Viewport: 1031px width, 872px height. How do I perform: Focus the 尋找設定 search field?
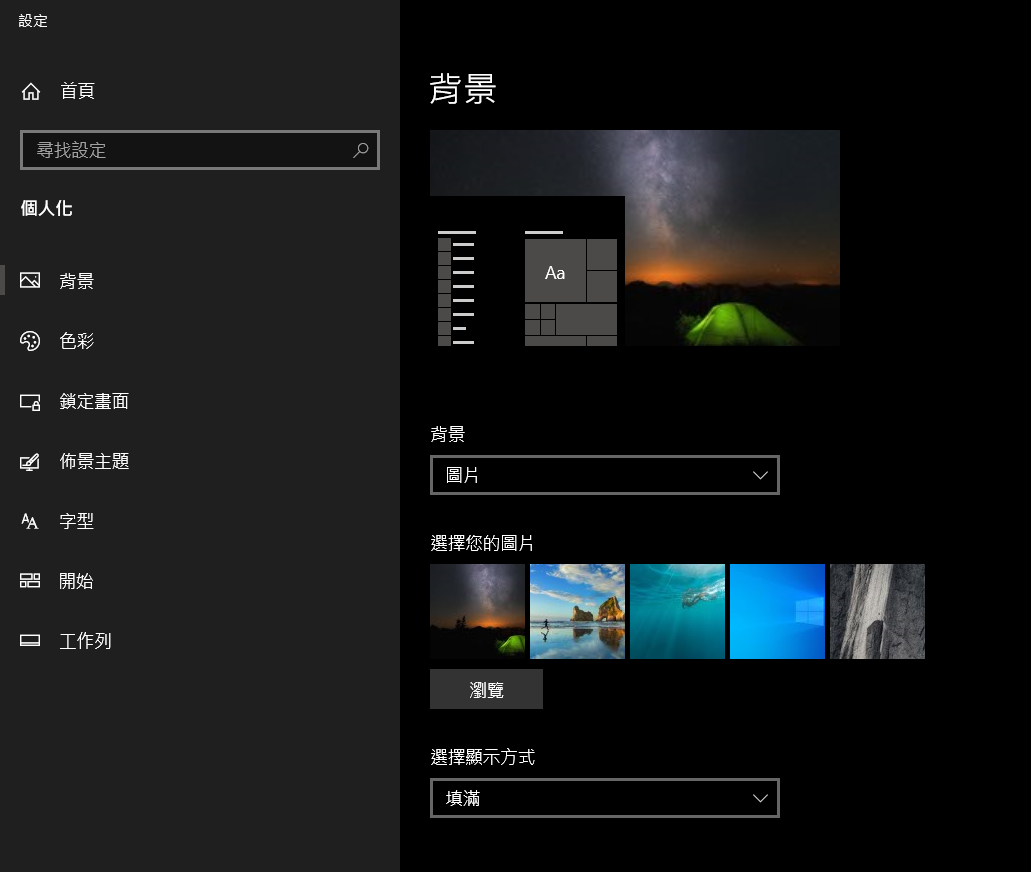[200, 150]
